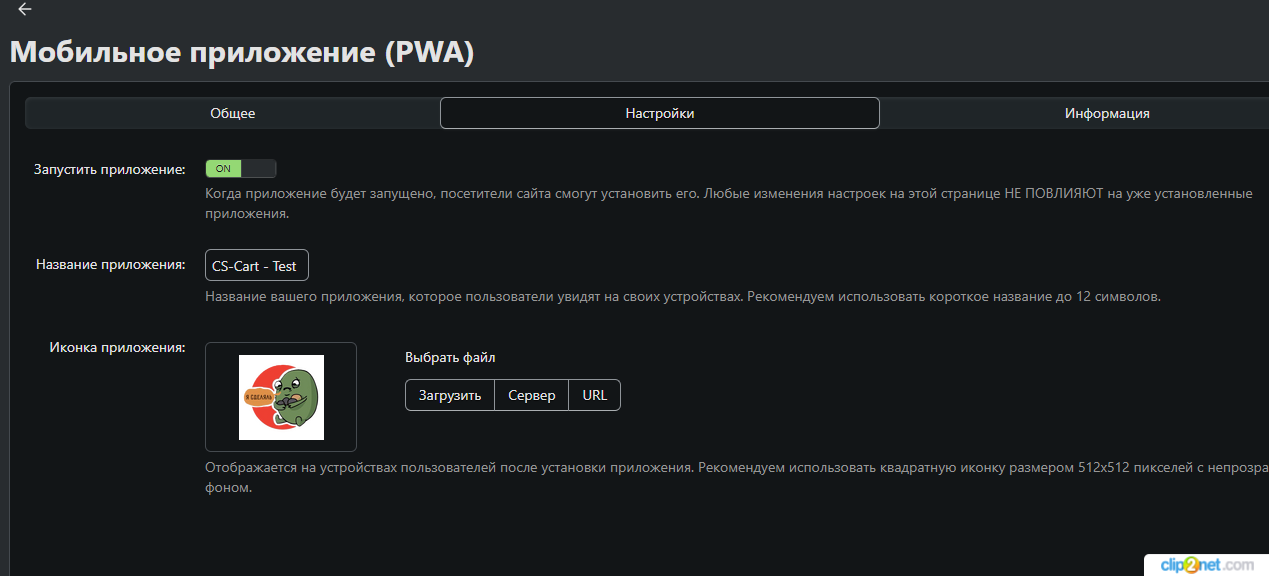Click the "Название приложения:" label
Screen dimensions: 1269x576
click(x=111, y=265)
